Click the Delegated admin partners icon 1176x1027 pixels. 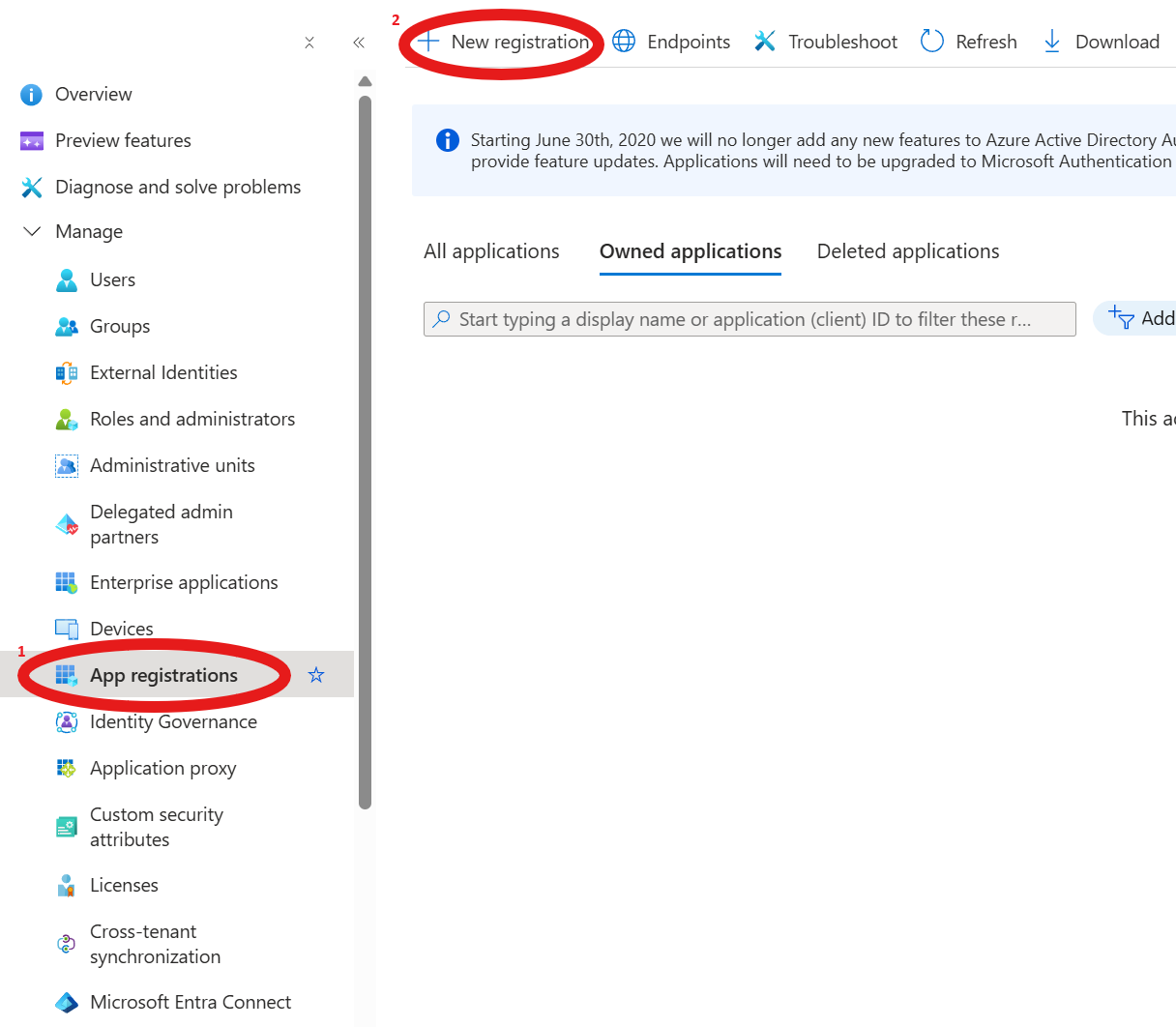coord(66,525)
